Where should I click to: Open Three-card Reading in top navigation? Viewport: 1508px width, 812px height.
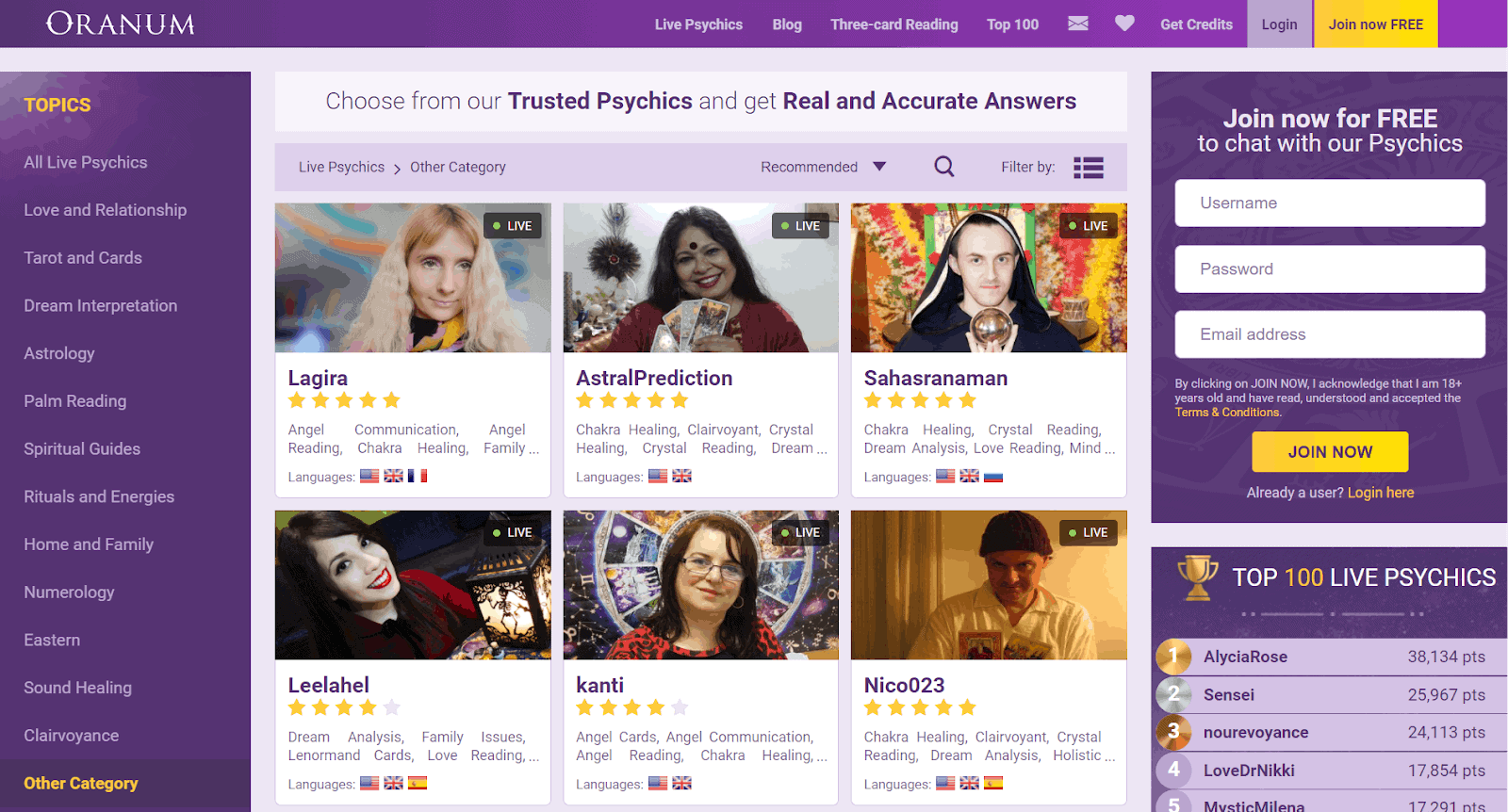click(894, 24)
